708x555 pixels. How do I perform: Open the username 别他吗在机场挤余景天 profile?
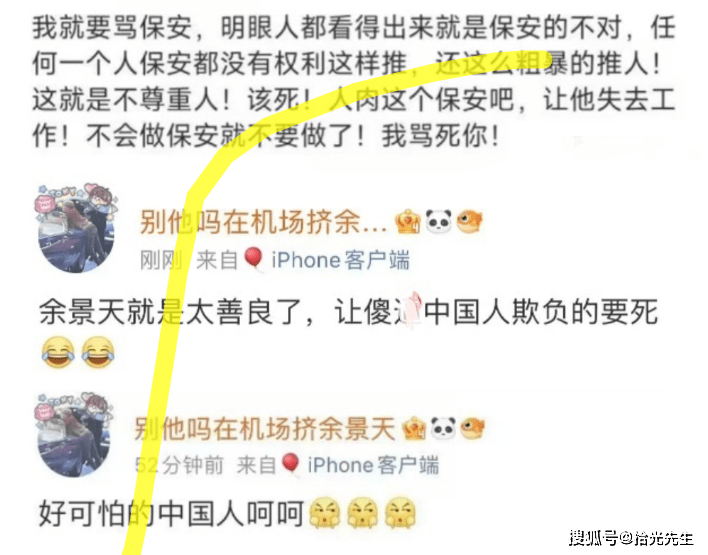pos(265,429)
